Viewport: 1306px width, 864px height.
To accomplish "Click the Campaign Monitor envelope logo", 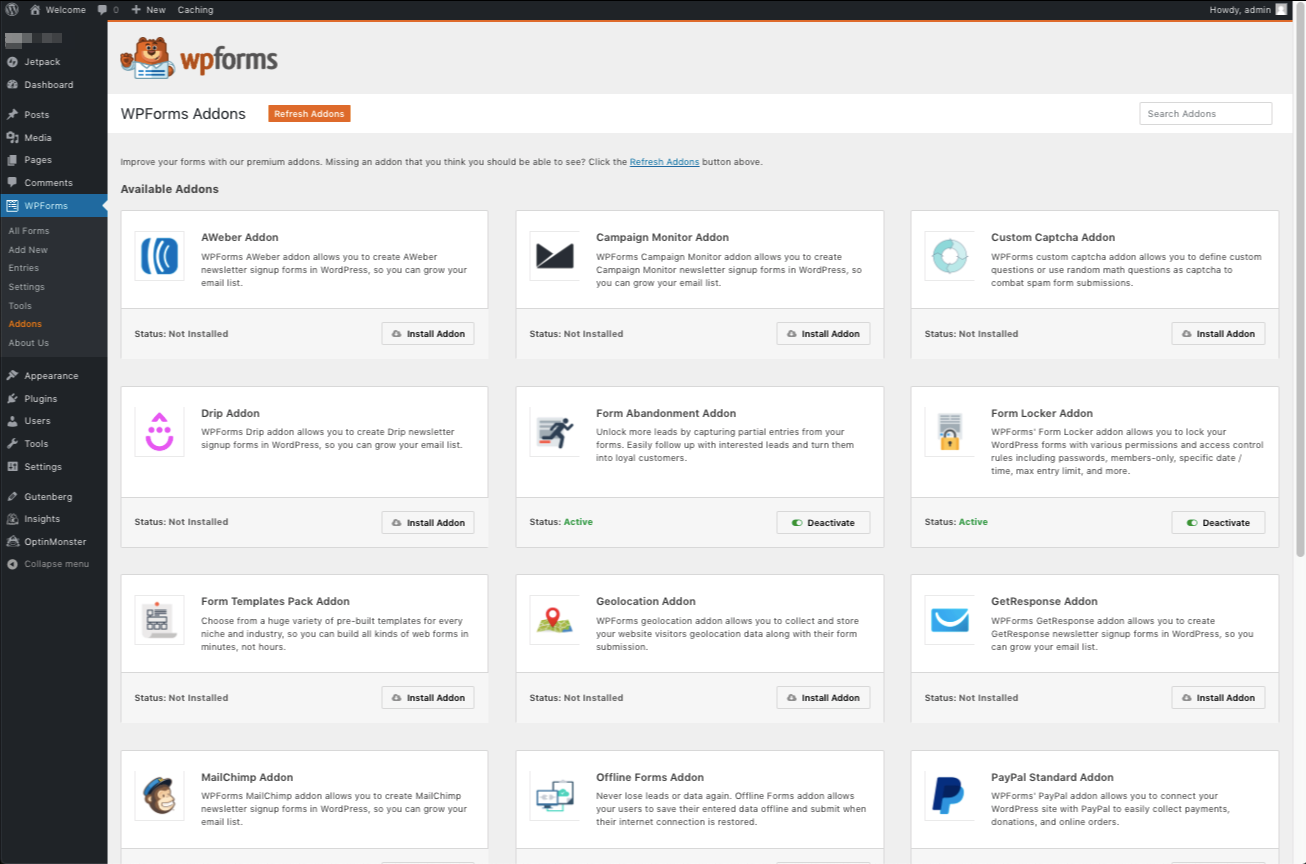I will click(554, 256).
